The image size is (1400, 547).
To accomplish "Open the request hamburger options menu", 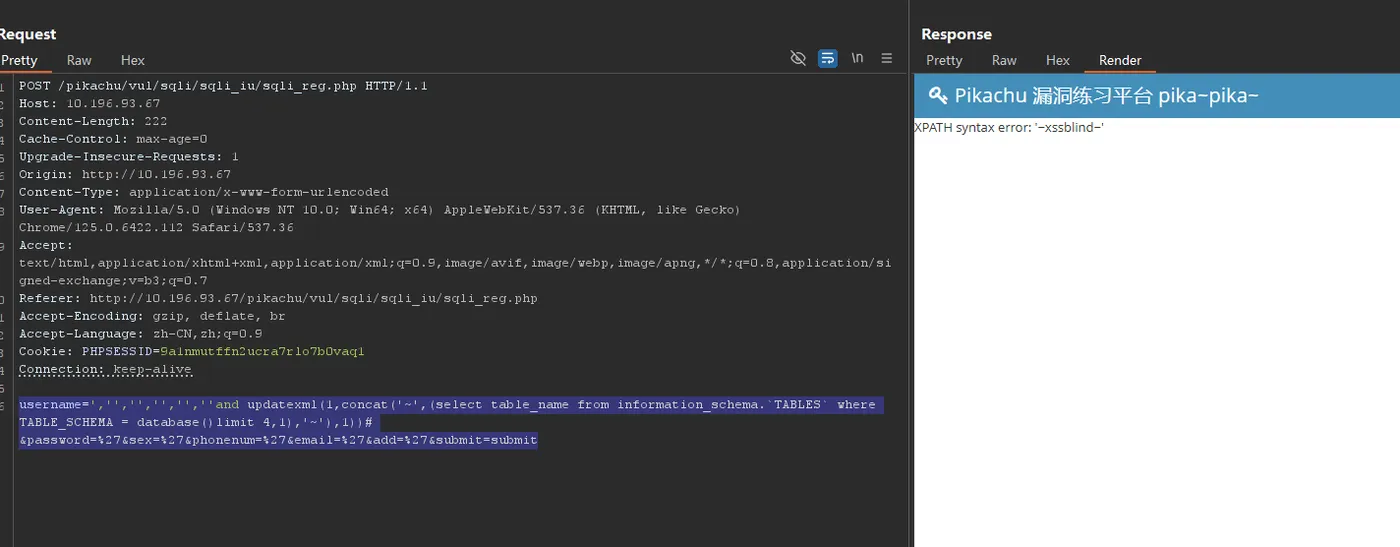I will point(886,59).
